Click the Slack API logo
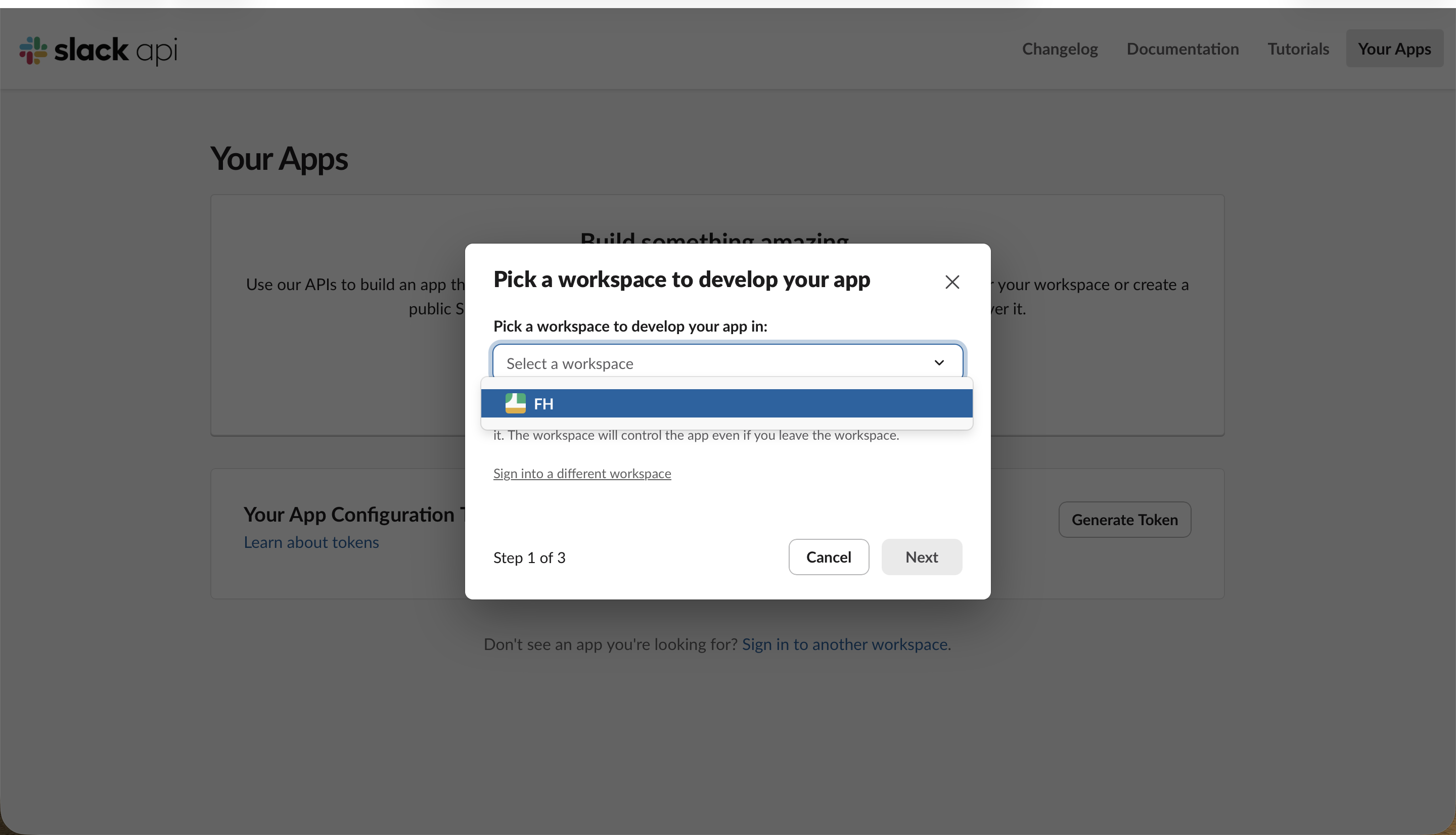This screenshot has height=835, width=1456. coord(99,50)
